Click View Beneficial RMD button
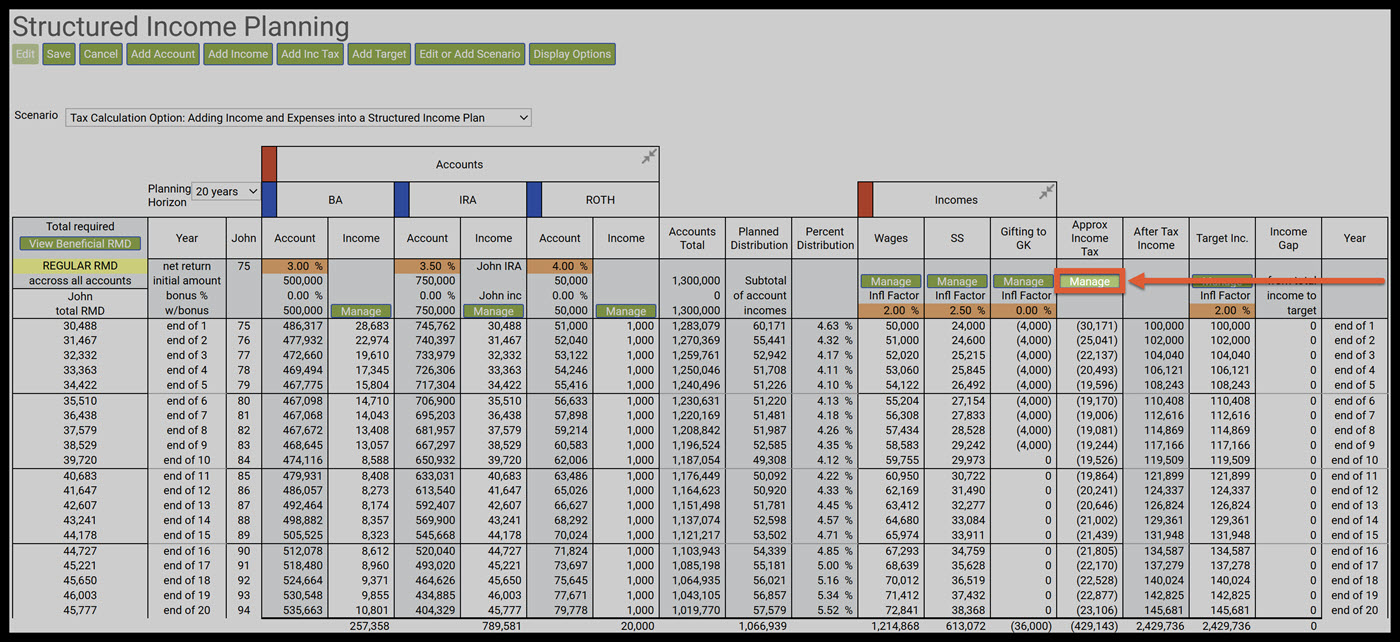This screenshot has width=1400, height=642. point(80,244)
